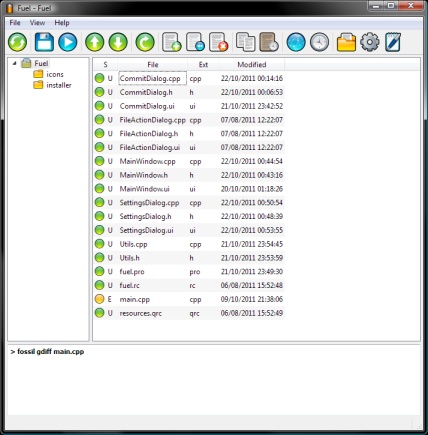Collapse the Fuel root tree node
The width and height of the screenshot is (428, 435).
(x=14, y=63)
